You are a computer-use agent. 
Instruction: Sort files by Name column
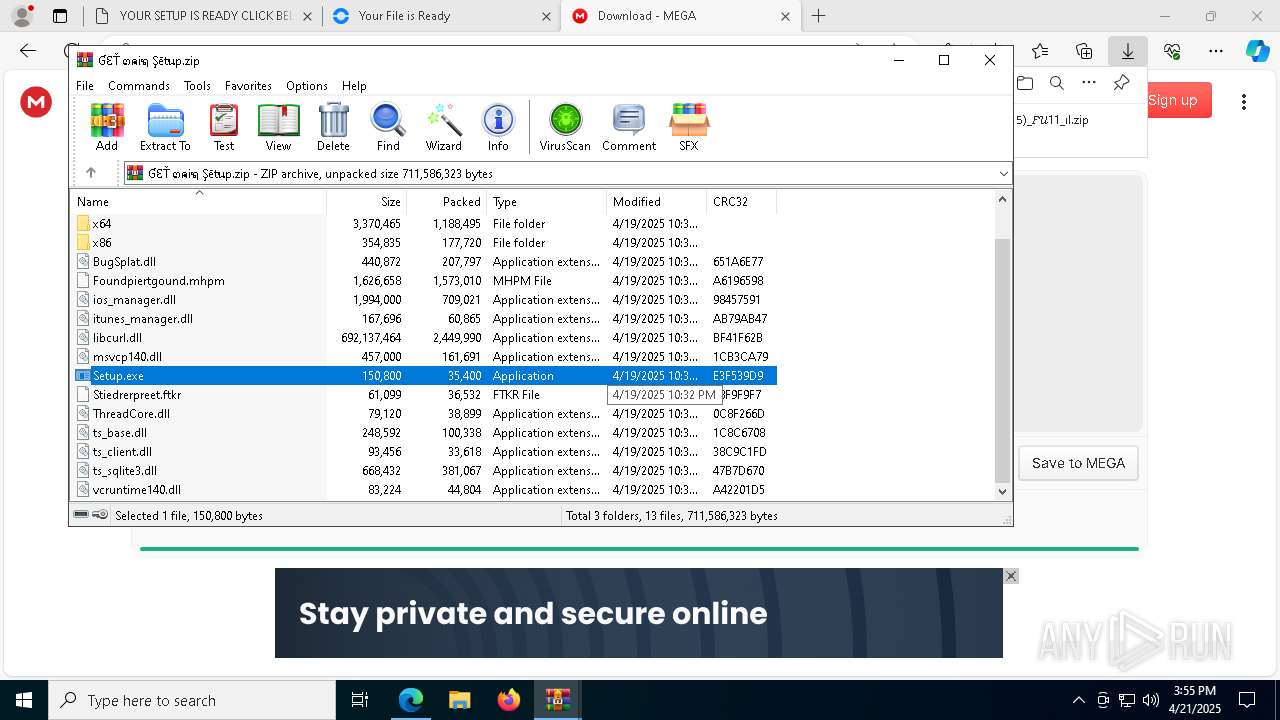[199, 201]
